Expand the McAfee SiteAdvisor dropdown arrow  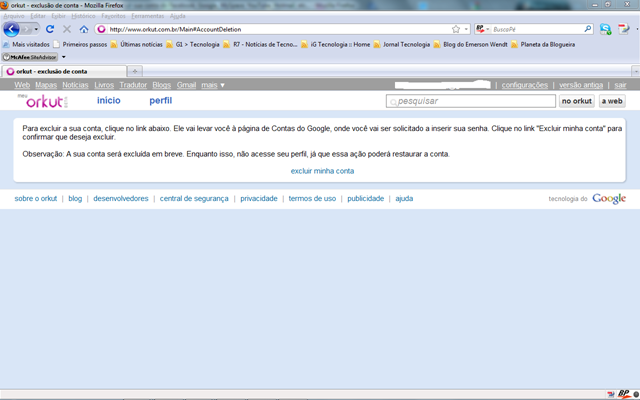pyautogui.click(x=64, y=57)
